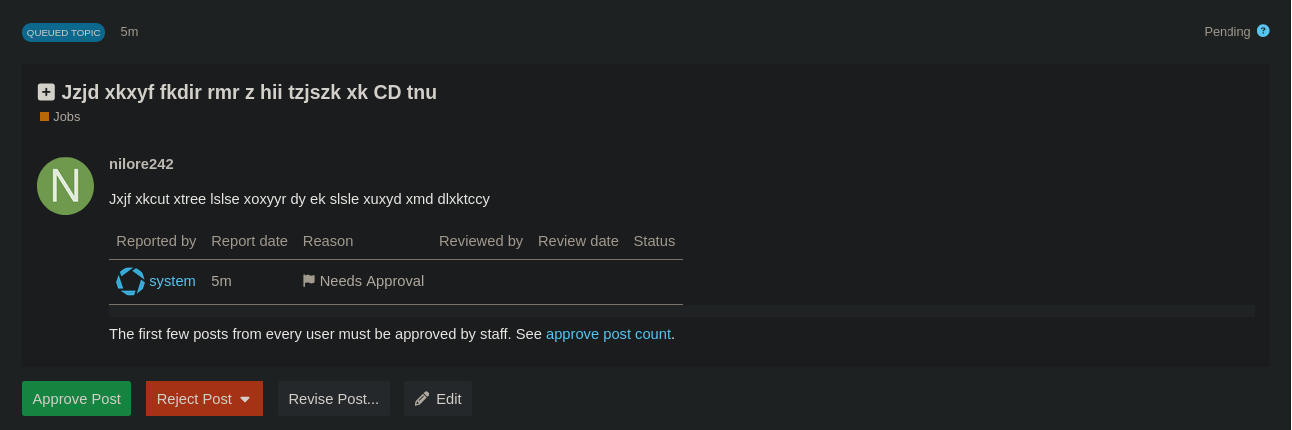Approve the queued post
1292x430 pixels.
pos(76,399)
